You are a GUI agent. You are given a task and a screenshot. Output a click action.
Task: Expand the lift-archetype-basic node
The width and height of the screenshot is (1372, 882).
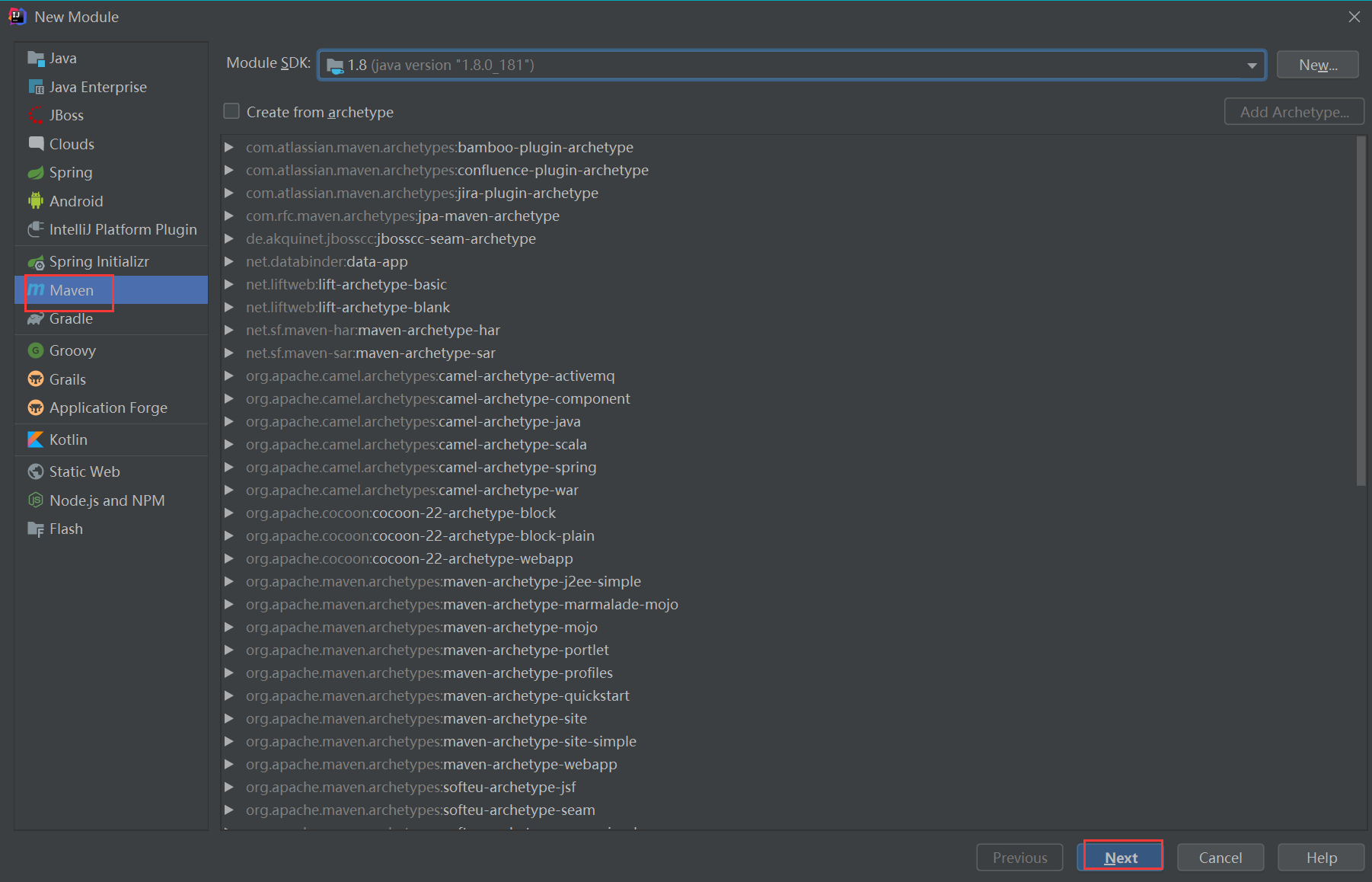[x=229, y=284]
